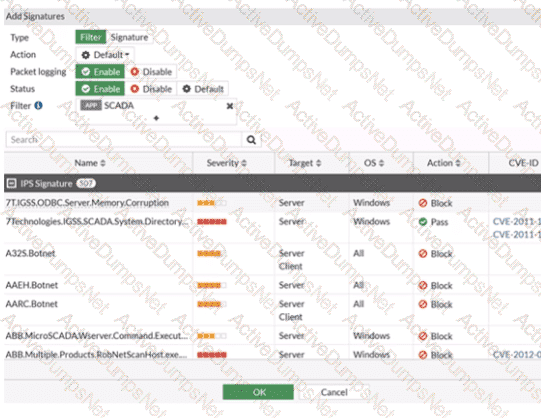This screenshot has height=418, width=541.
Task: Enable packet logging
Action: coord(100,72)
